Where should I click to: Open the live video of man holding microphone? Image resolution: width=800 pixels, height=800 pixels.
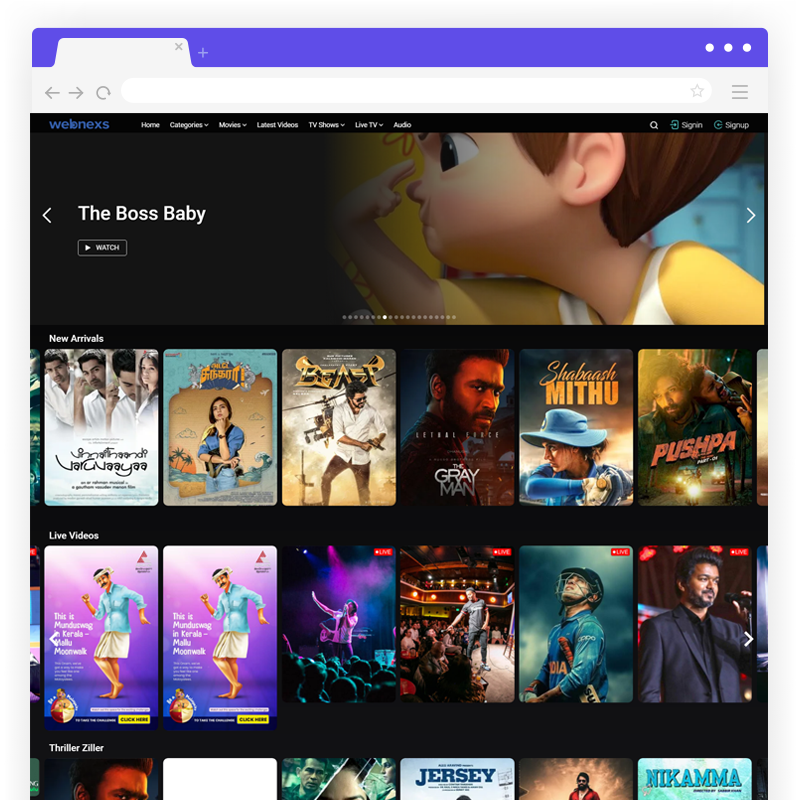[x=695, y=624]
